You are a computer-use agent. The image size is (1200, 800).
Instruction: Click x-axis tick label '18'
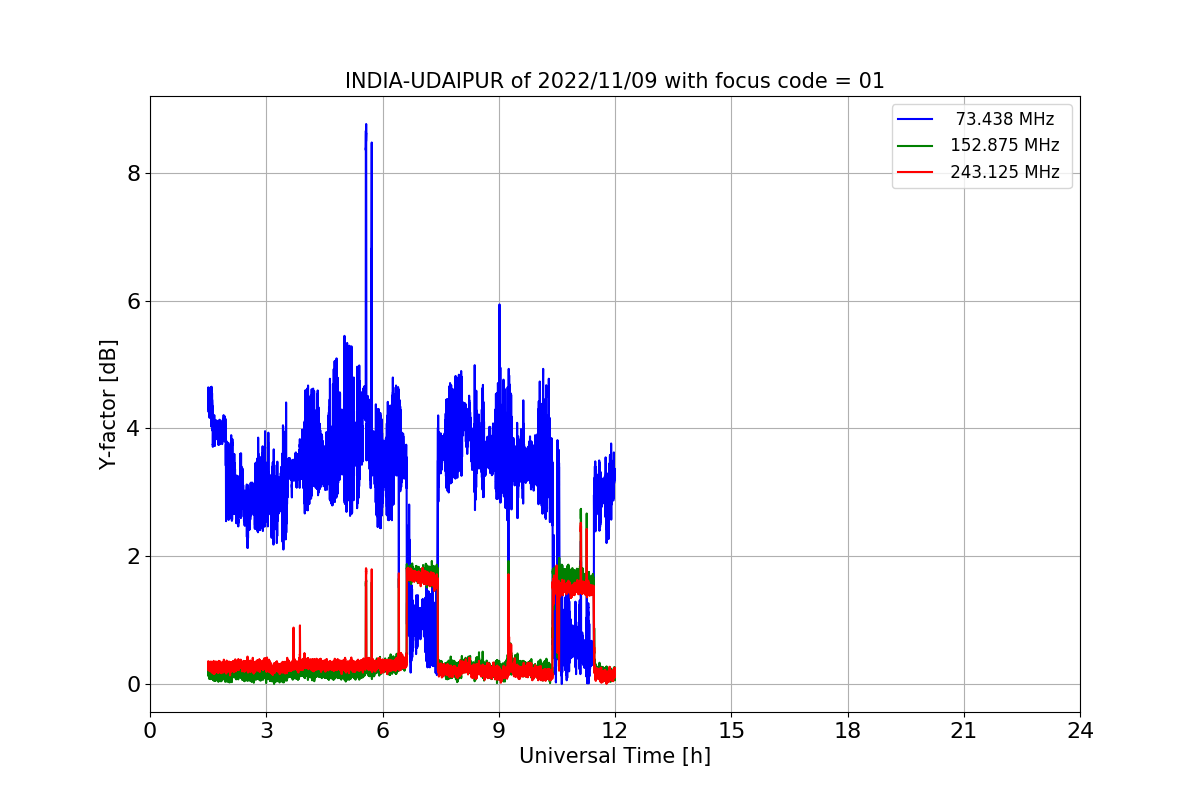(848, 731)
